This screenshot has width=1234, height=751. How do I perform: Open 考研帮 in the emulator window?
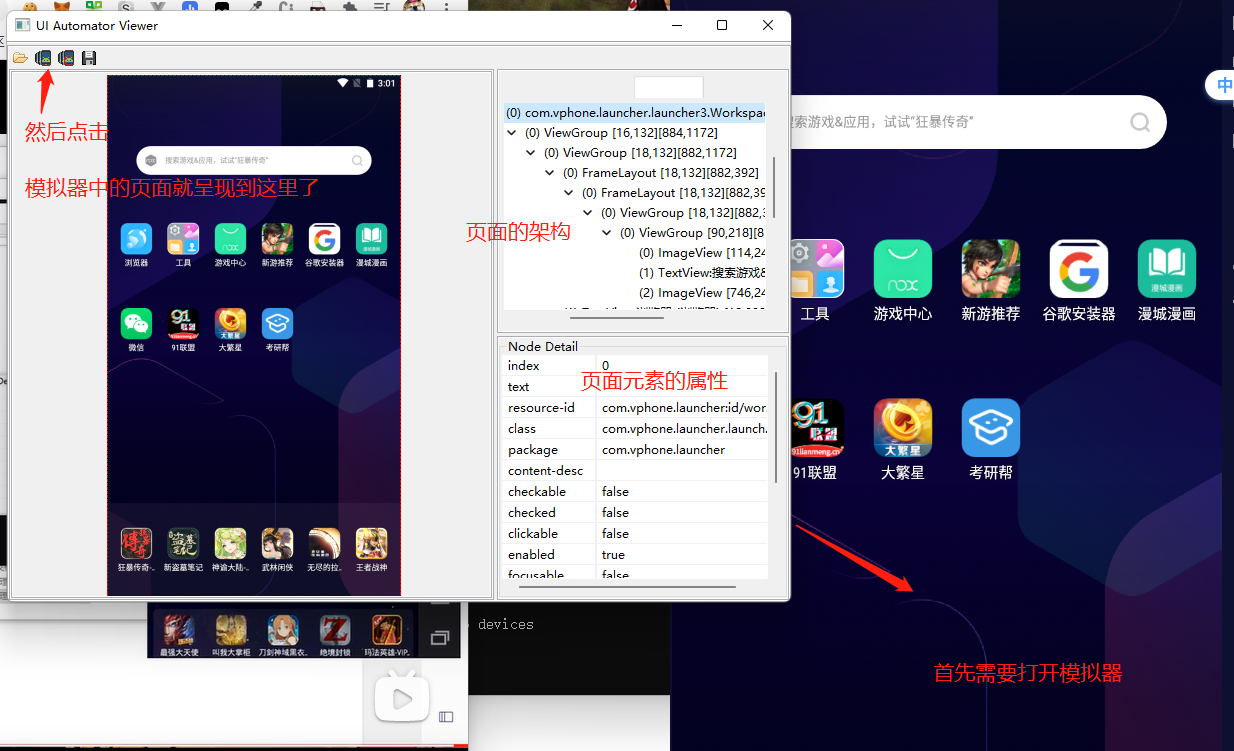click(991, 428)
